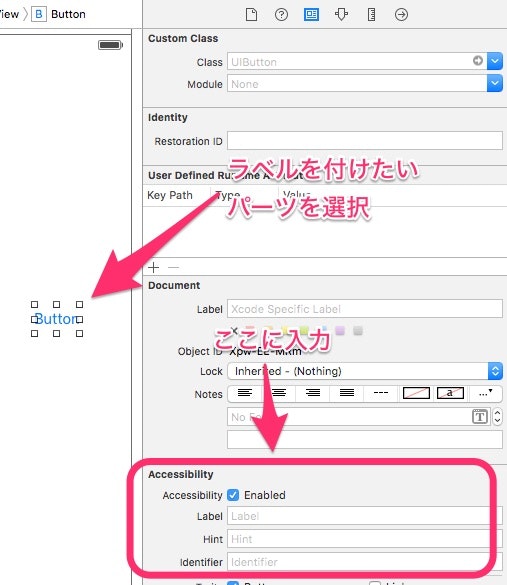The width and height of the screenshot is (507, 585).
Task: Align notes text right
Action: click(313, 393)
